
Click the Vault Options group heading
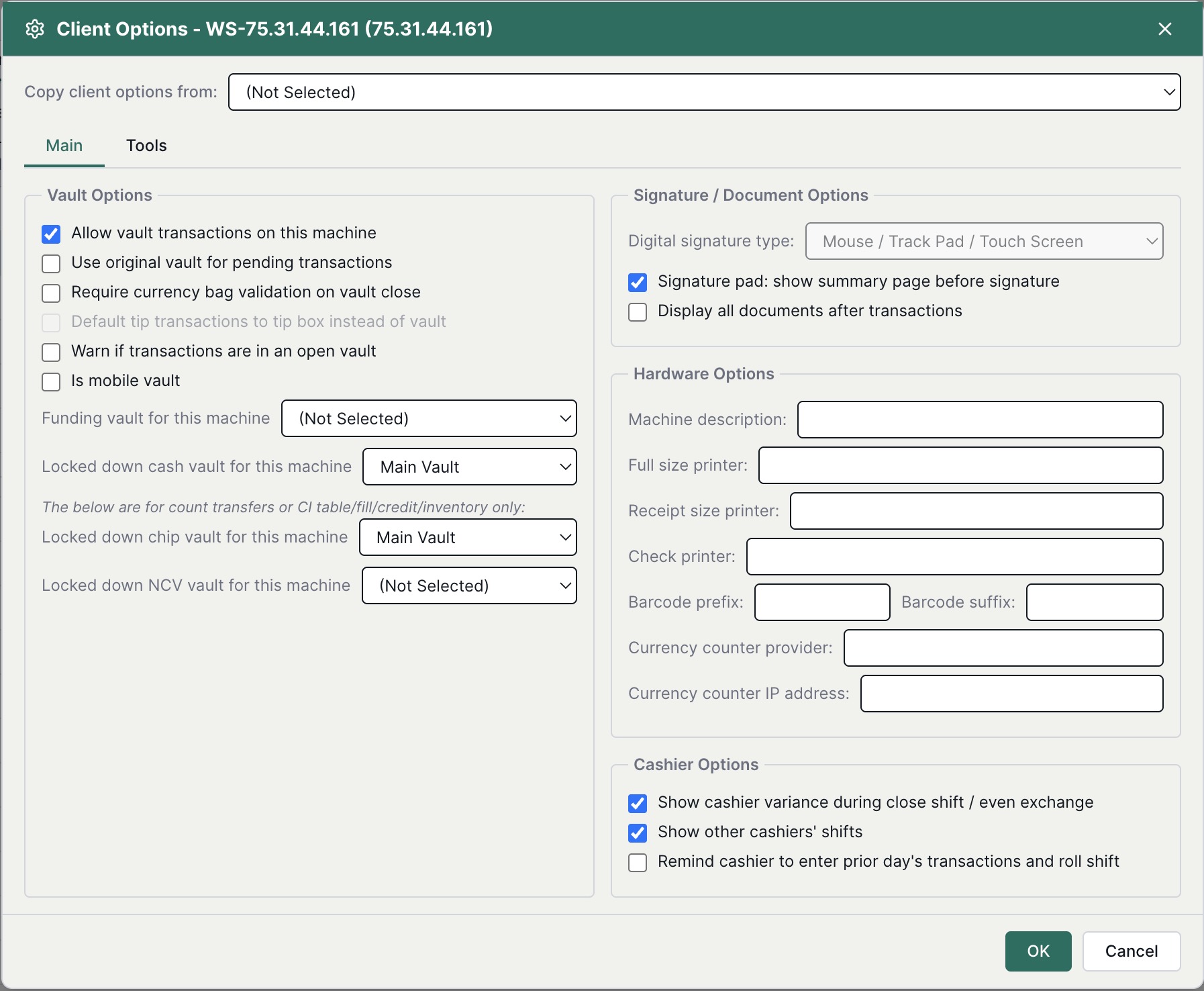pyautogui.click(x=99, y=195)
